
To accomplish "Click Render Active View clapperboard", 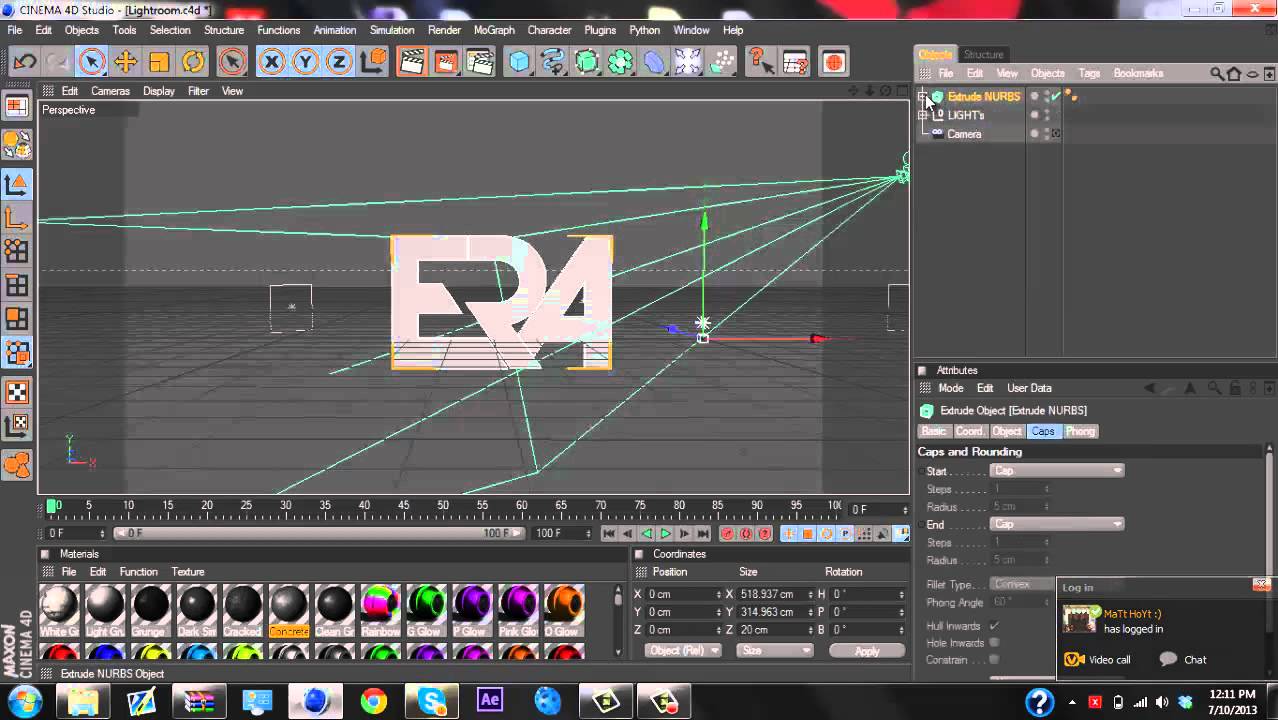I will point(411,62).
